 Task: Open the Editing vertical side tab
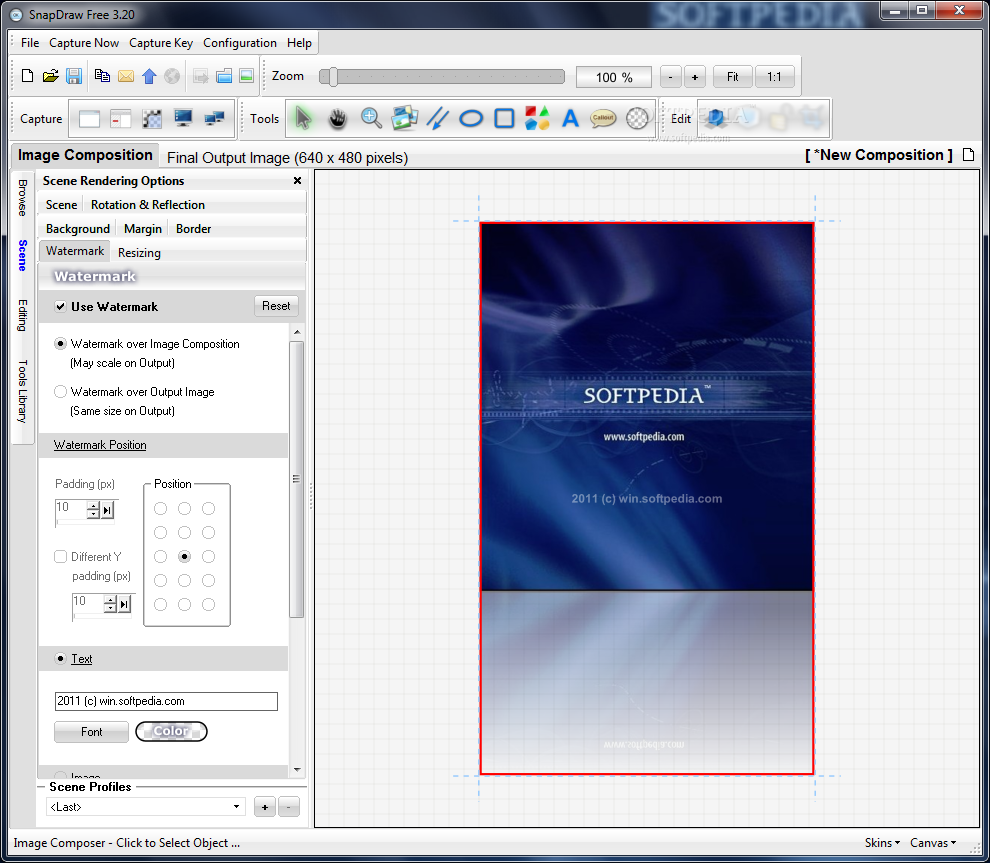click(x=22, y=315)
